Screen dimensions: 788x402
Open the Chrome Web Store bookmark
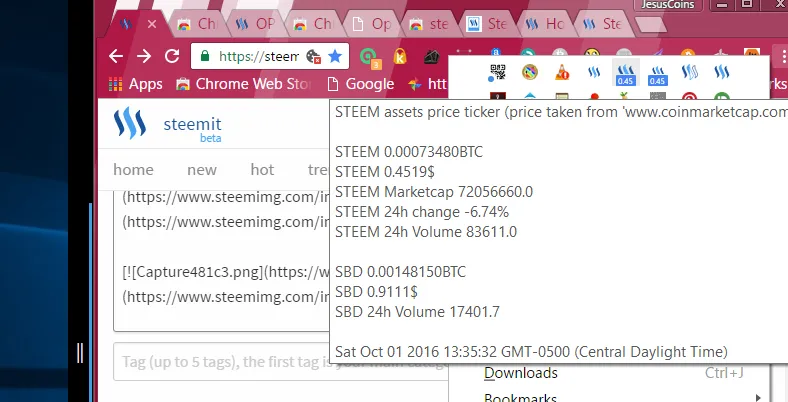(x=243, y=84)
